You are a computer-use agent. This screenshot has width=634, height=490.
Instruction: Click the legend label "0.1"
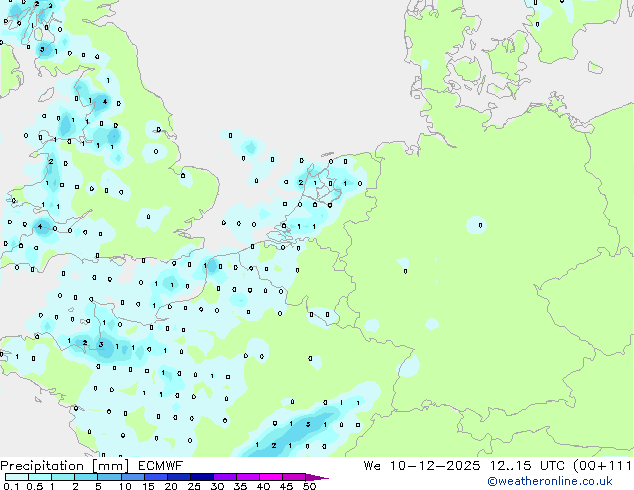click(12, 486)
